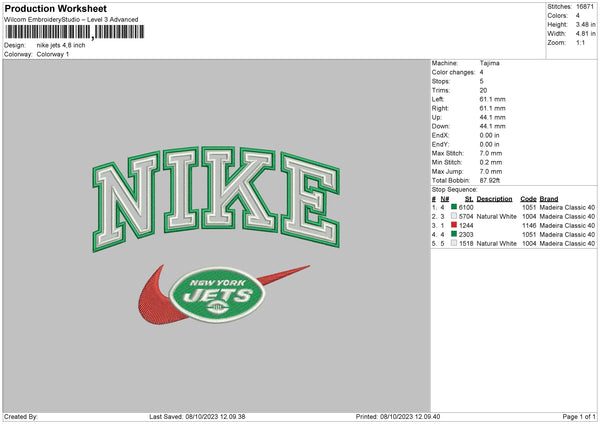Click the Machine value 'Tajima'
600x424 pixels.
point(489,63)
